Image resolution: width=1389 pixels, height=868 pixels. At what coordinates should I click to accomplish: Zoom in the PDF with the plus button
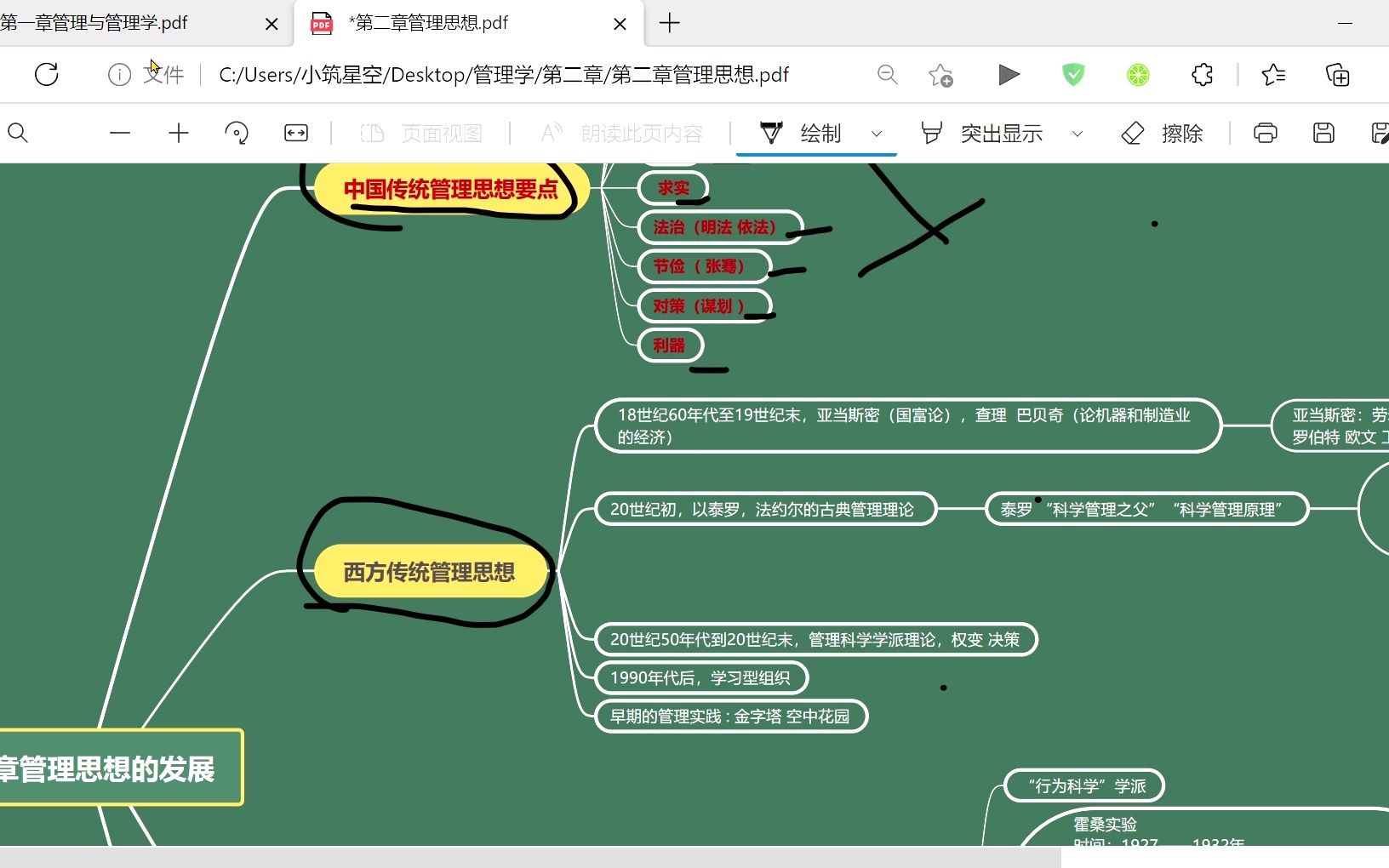pyautogui.click(x=179, y=133)
